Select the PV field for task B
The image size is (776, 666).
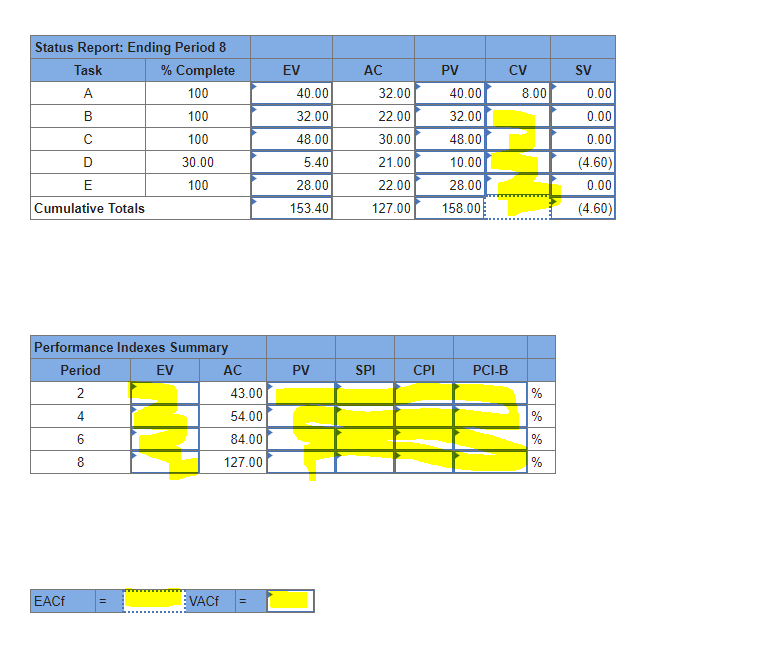tap(450, 116)
